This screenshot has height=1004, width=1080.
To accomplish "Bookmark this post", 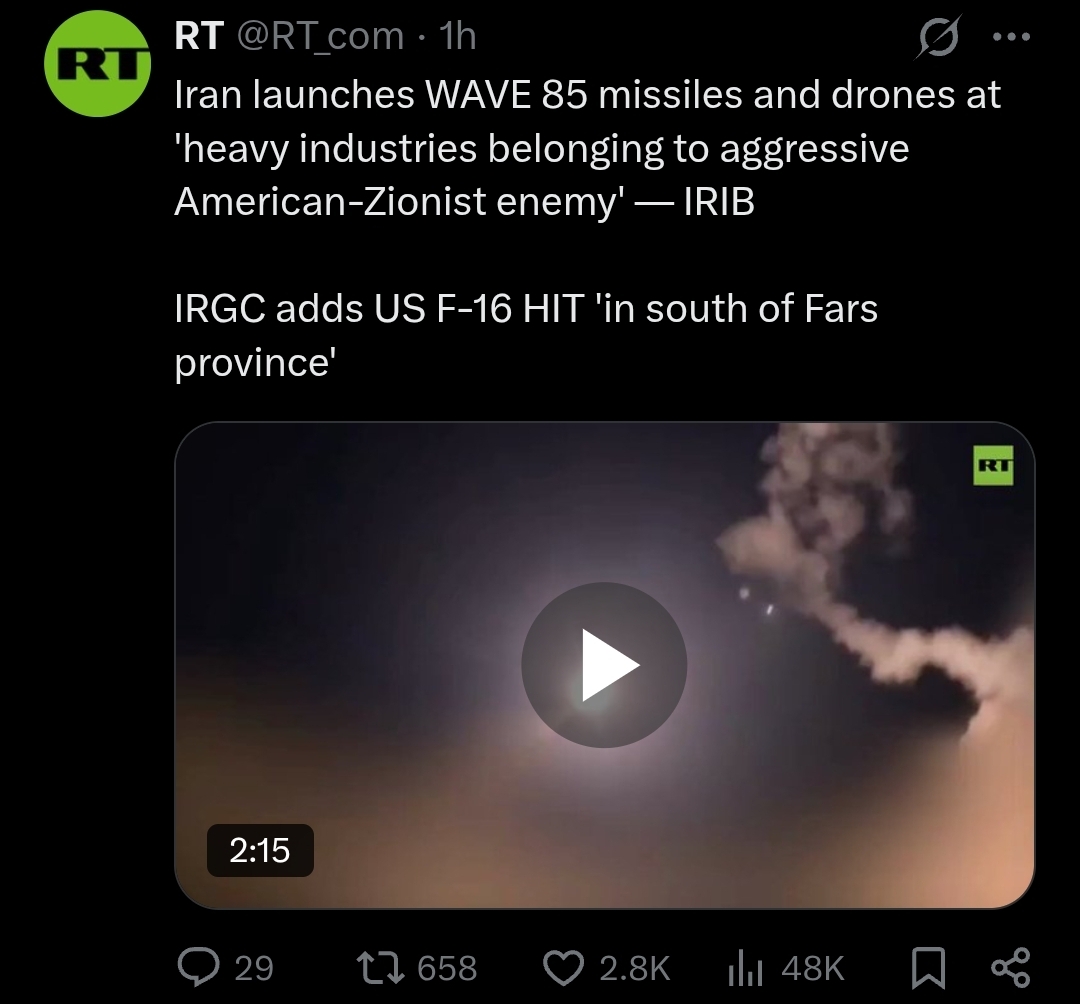I will (928, 968).
